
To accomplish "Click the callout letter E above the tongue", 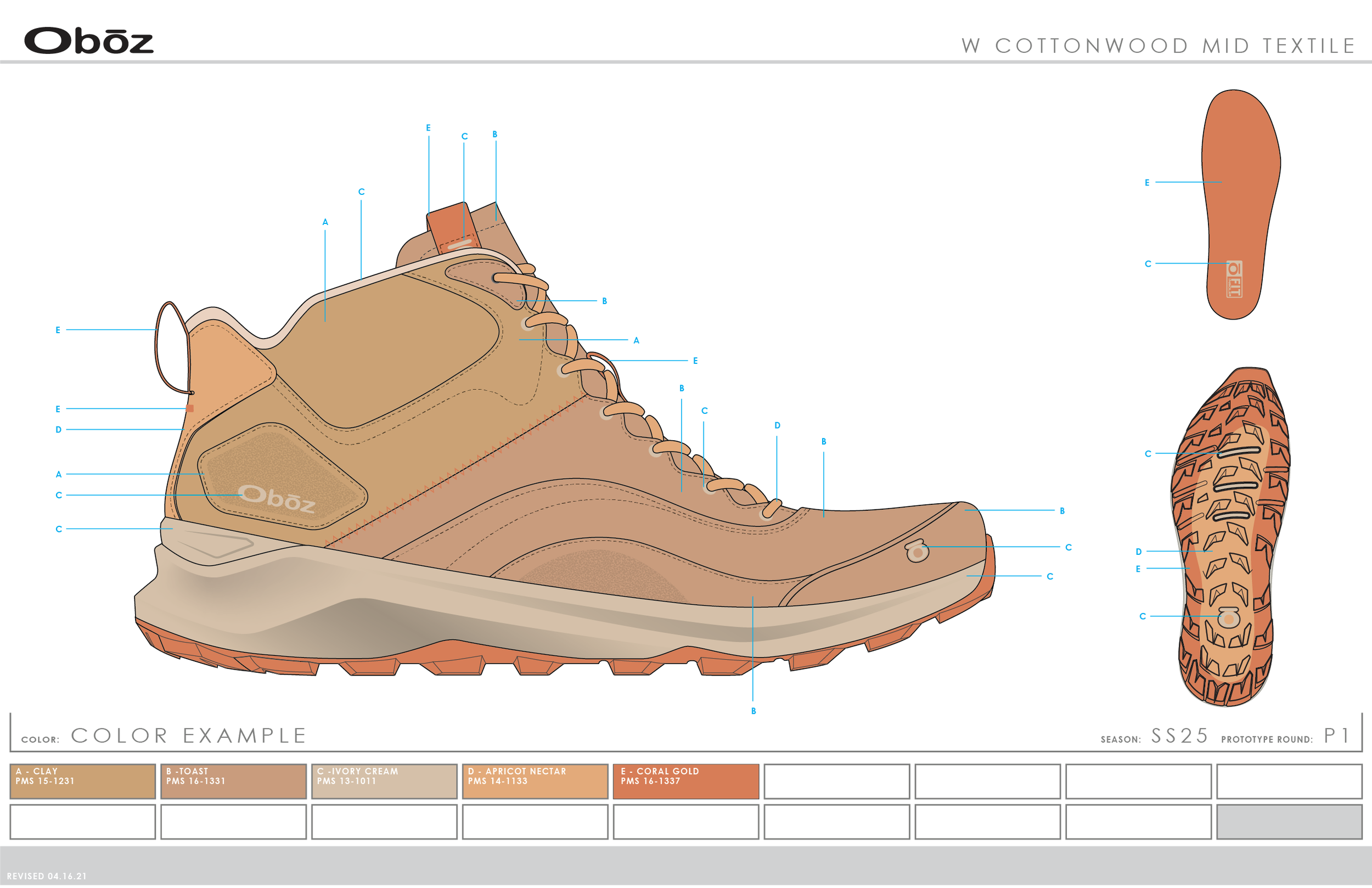I will (x=428, y=128).
